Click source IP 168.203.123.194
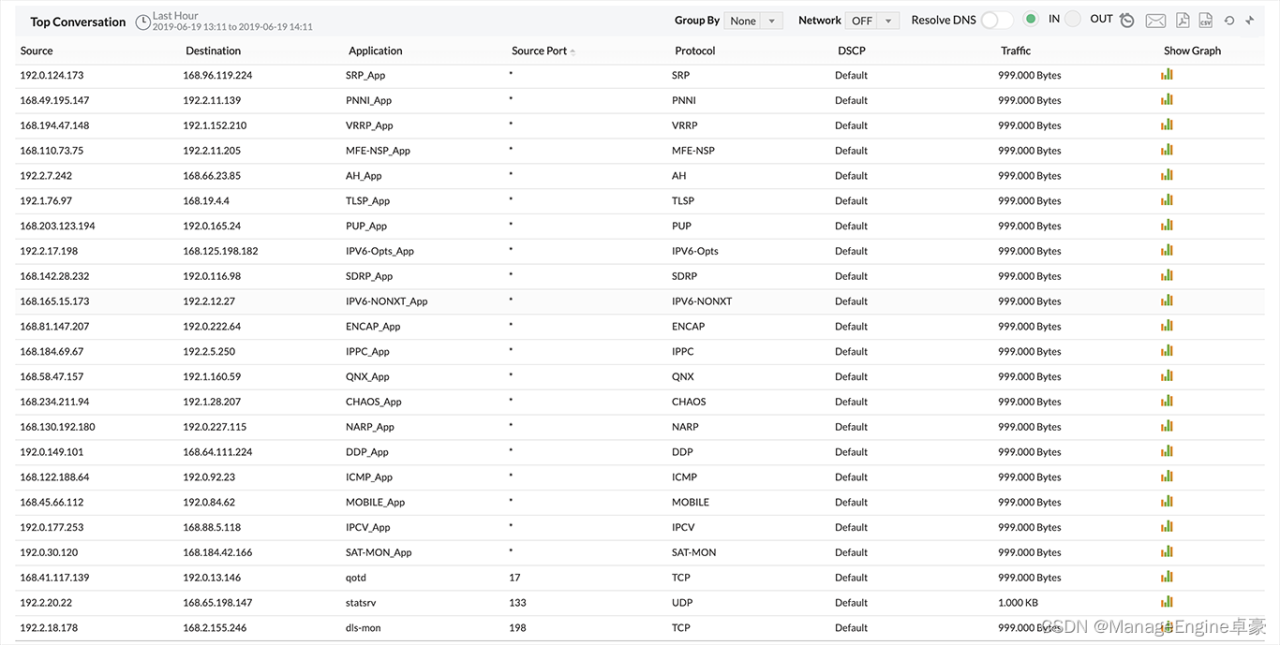1280x645 pixels. point(58,225)
